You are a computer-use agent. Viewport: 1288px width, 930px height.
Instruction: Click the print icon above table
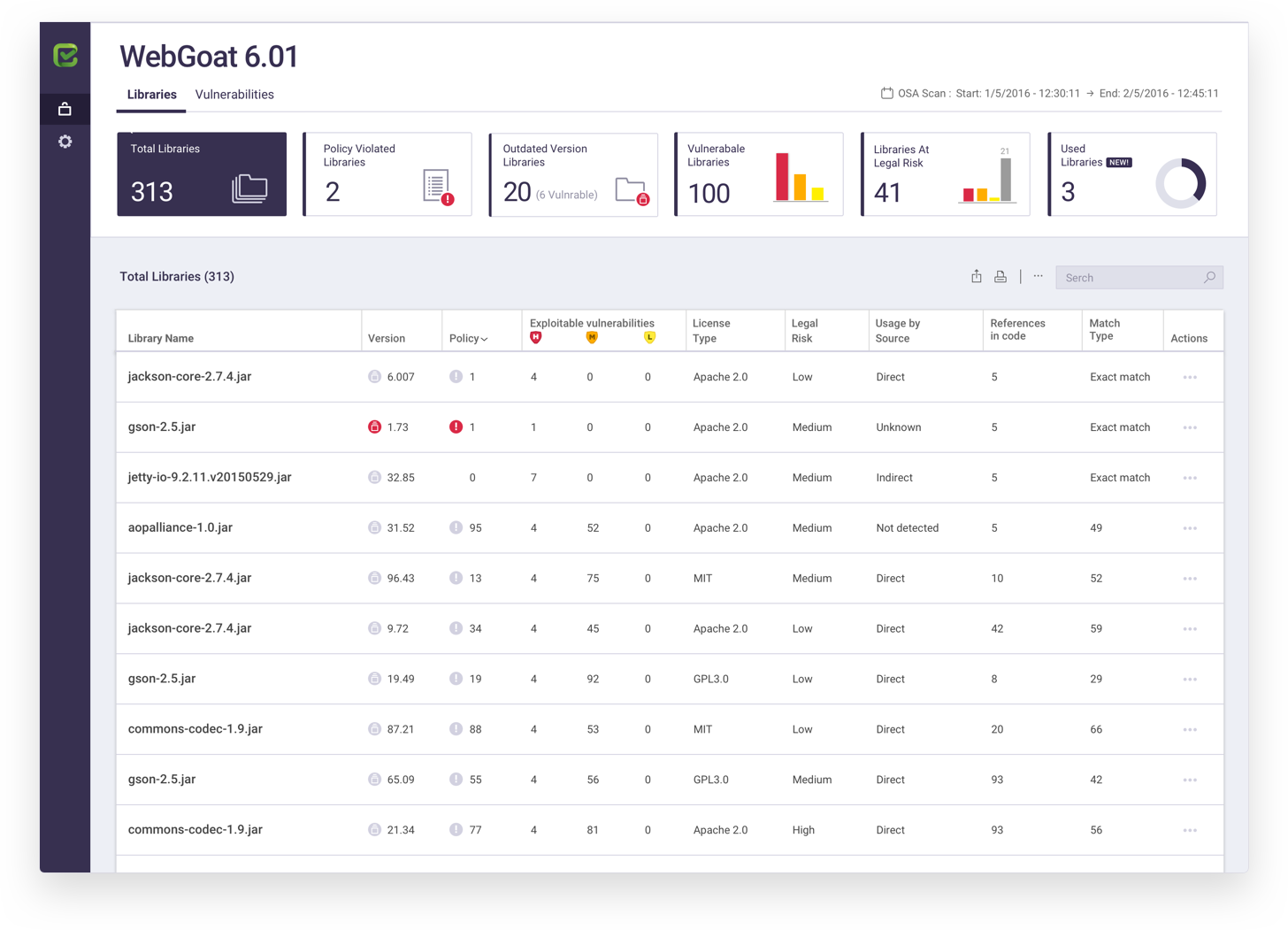pyautogui.click(x=1000, y=277)
